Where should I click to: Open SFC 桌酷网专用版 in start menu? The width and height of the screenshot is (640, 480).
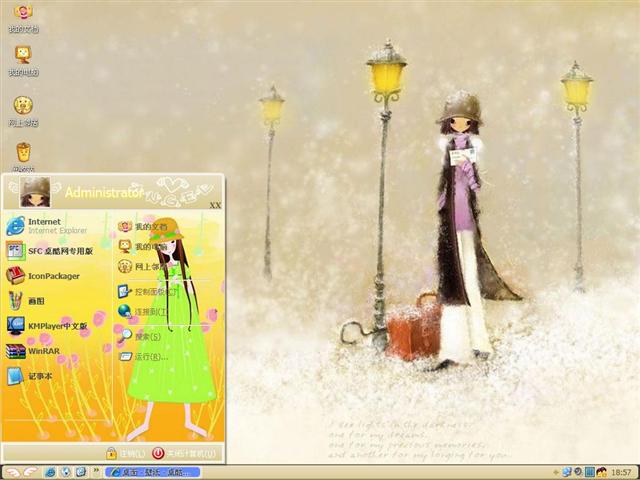click(x=50, y=251)
